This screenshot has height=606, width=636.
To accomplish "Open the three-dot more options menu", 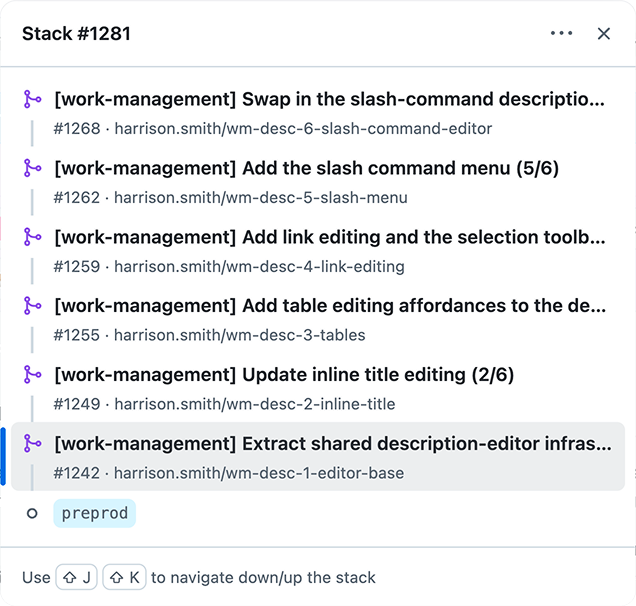I will pos(561,33).
